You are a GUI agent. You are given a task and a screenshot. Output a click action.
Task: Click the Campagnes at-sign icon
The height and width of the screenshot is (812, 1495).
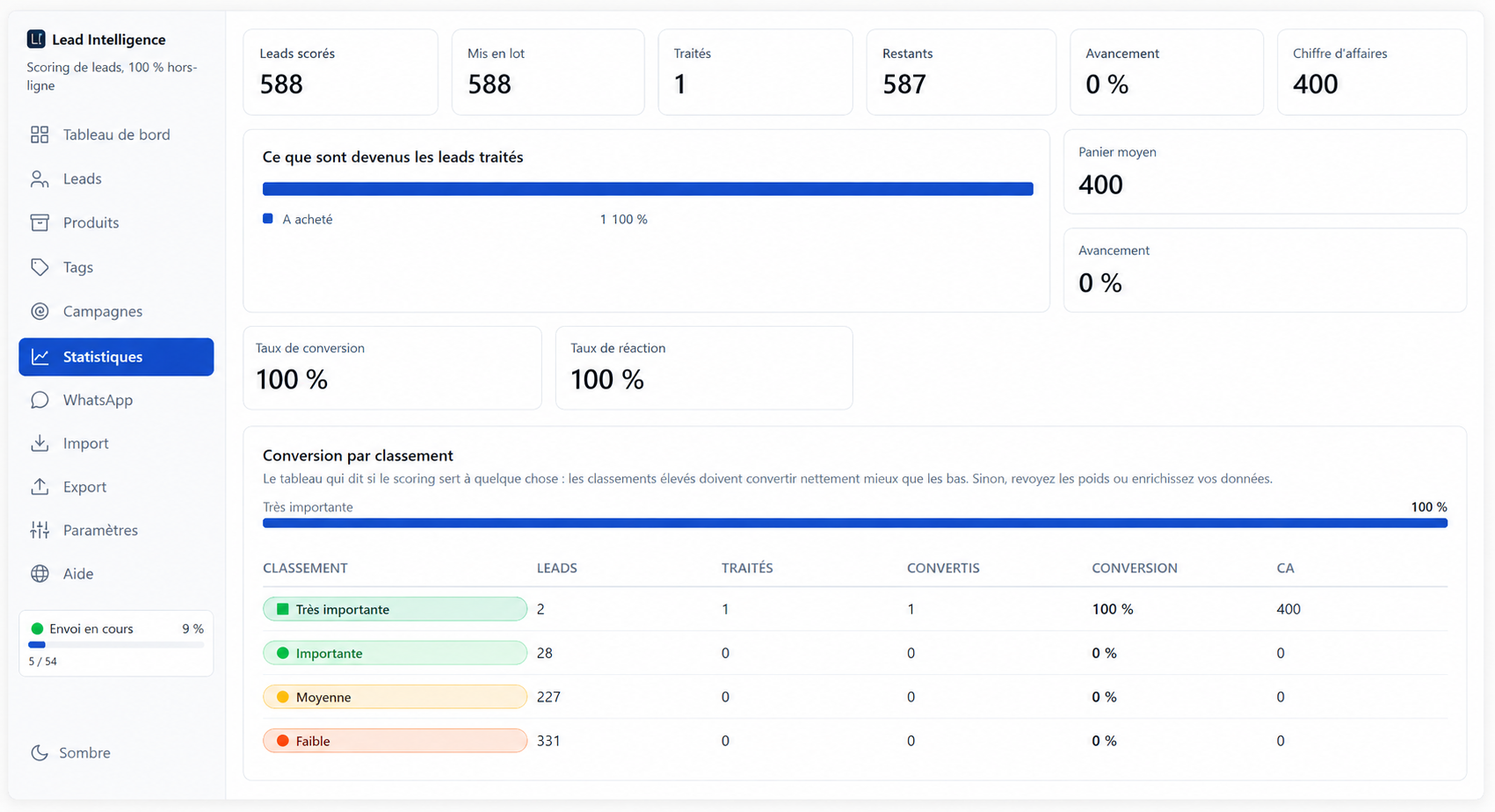[40, 311]
